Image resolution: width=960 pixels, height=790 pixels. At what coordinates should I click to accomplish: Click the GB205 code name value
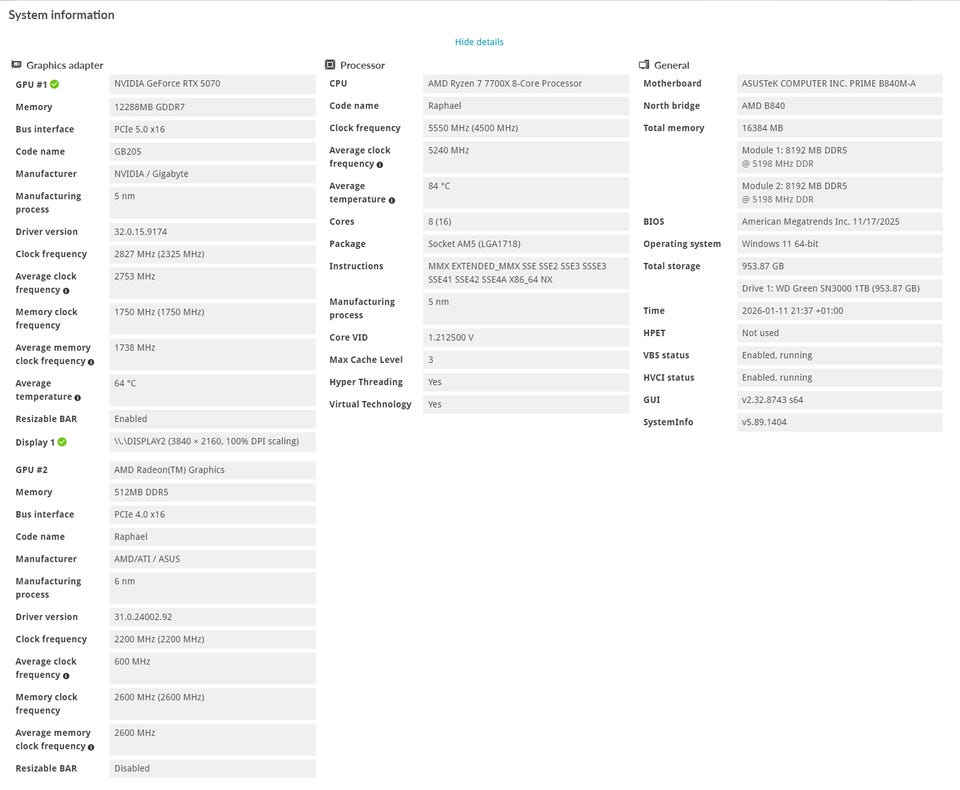tap(212, 151)
